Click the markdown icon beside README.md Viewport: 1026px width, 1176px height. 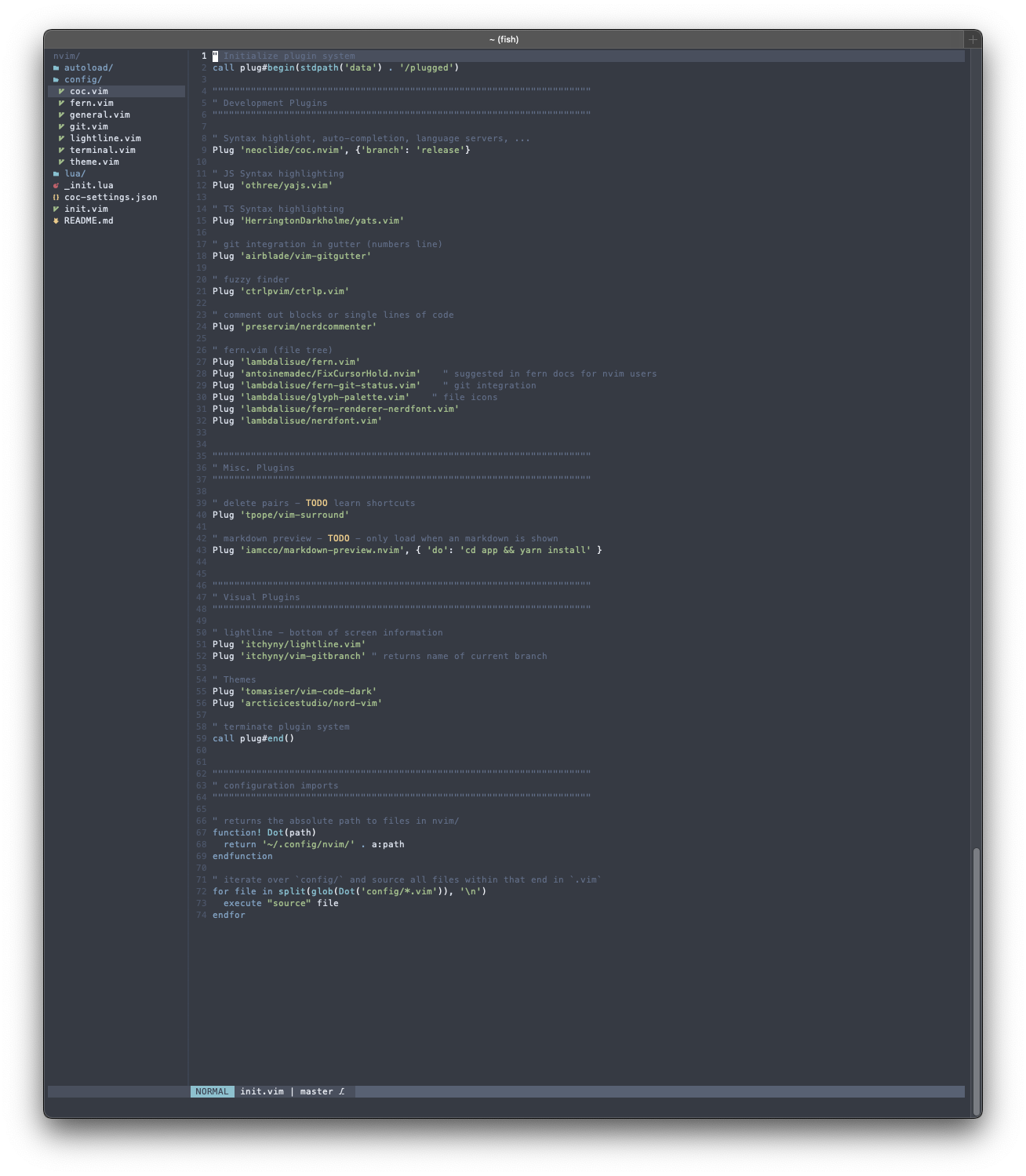coord(56,220)
